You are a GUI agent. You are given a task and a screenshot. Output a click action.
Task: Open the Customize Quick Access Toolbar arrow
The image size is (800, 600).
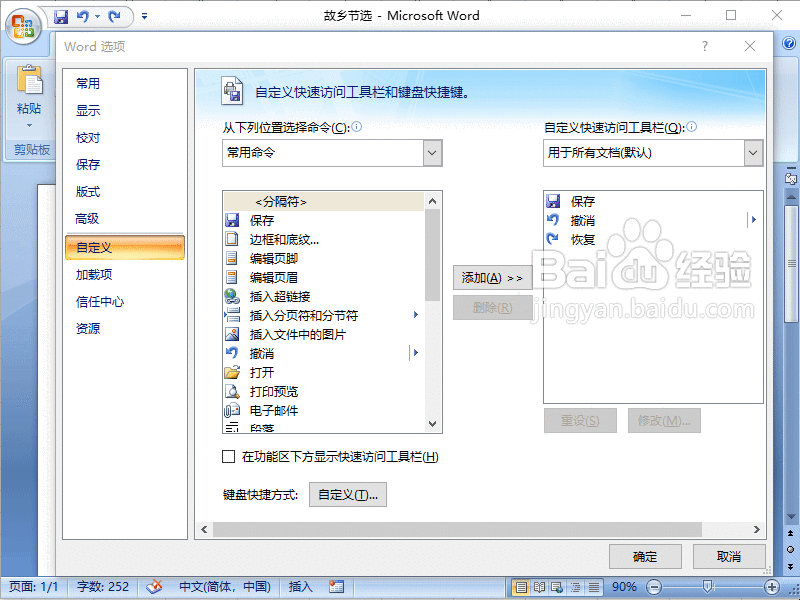144,16
